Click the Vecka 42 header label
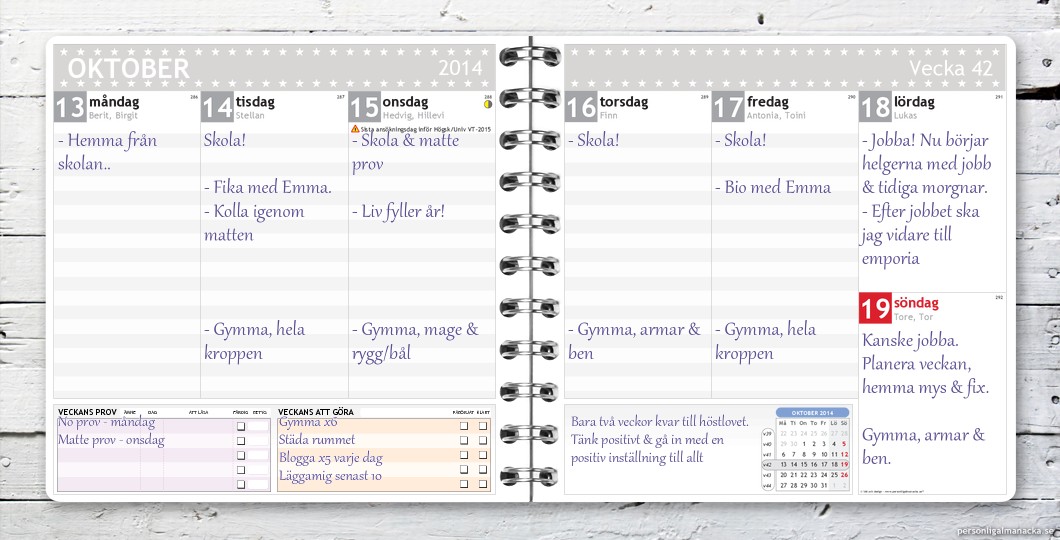 951,68
